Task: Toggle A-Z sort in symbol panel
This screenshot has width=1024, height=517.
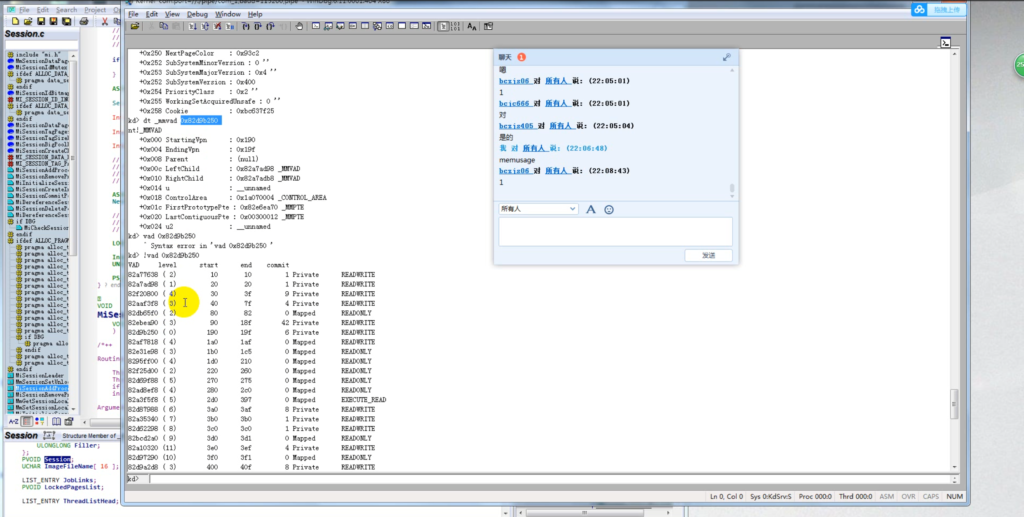Action: click(x=13, y=422)
